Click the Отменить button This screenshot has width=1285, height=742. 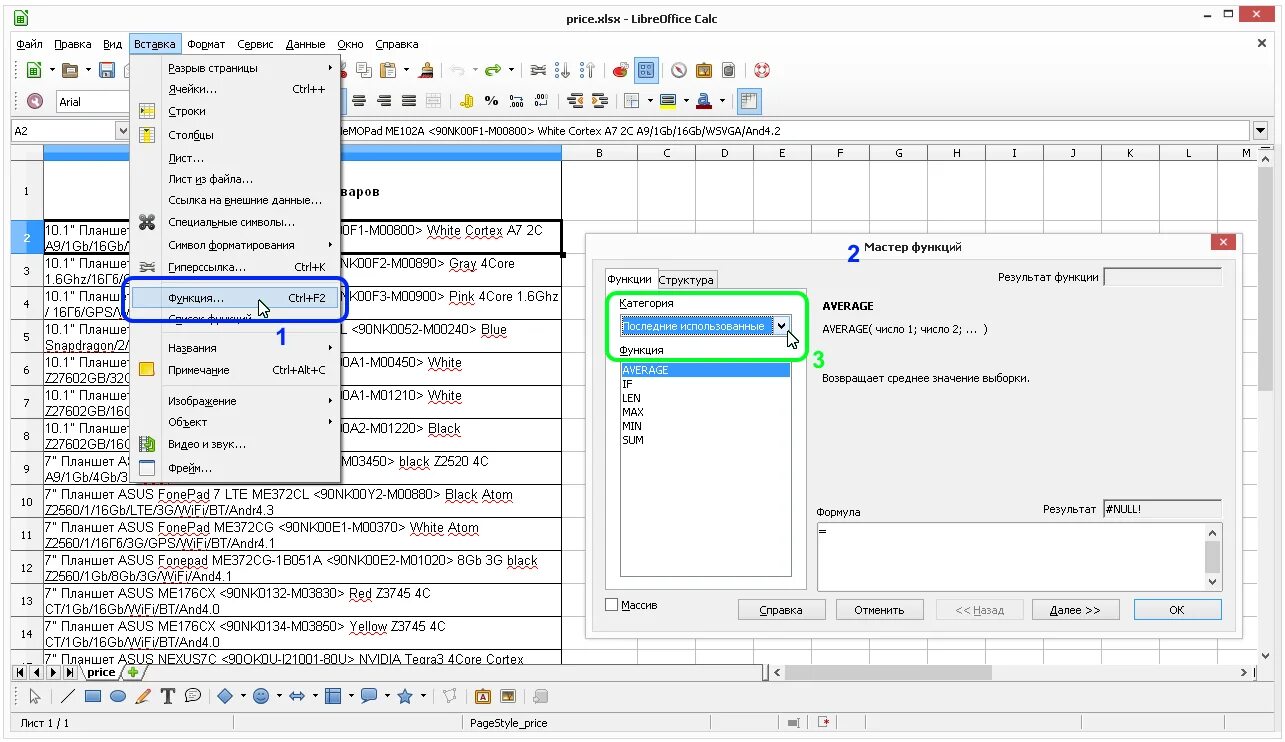point(879,610)
